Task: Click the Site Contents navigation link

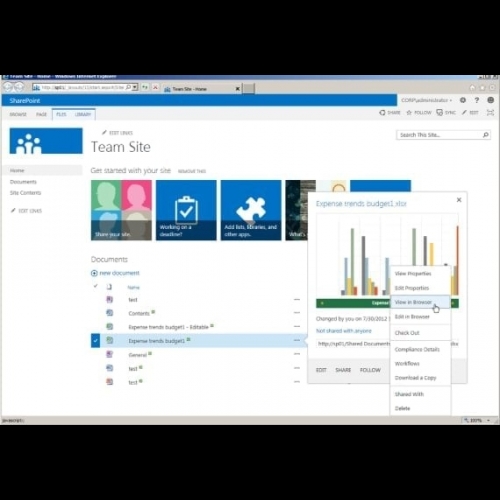Action: pos(25,193)
